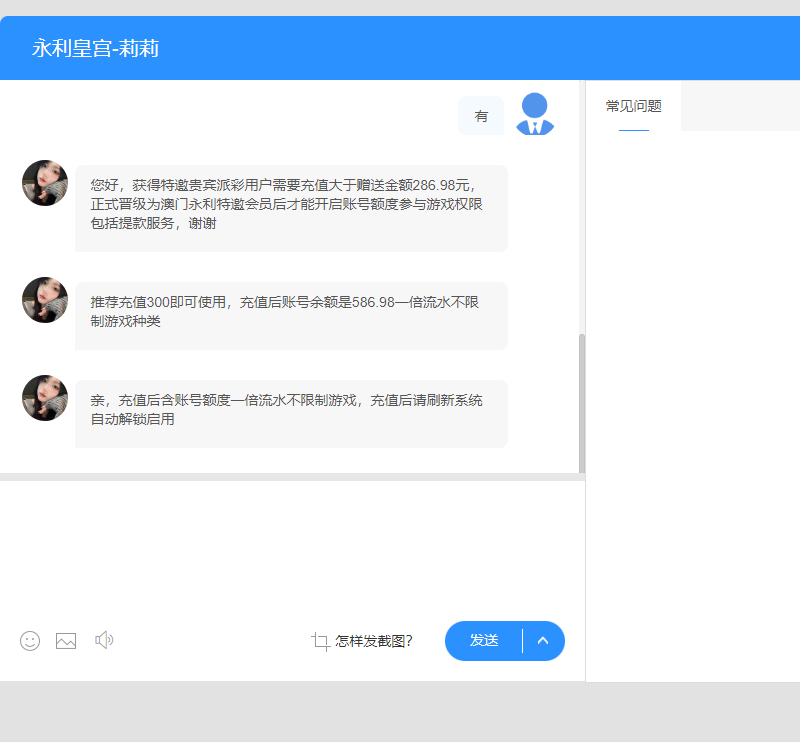Open the emoji picker smiley icon
Screen dimensions: 800x742
30,641
